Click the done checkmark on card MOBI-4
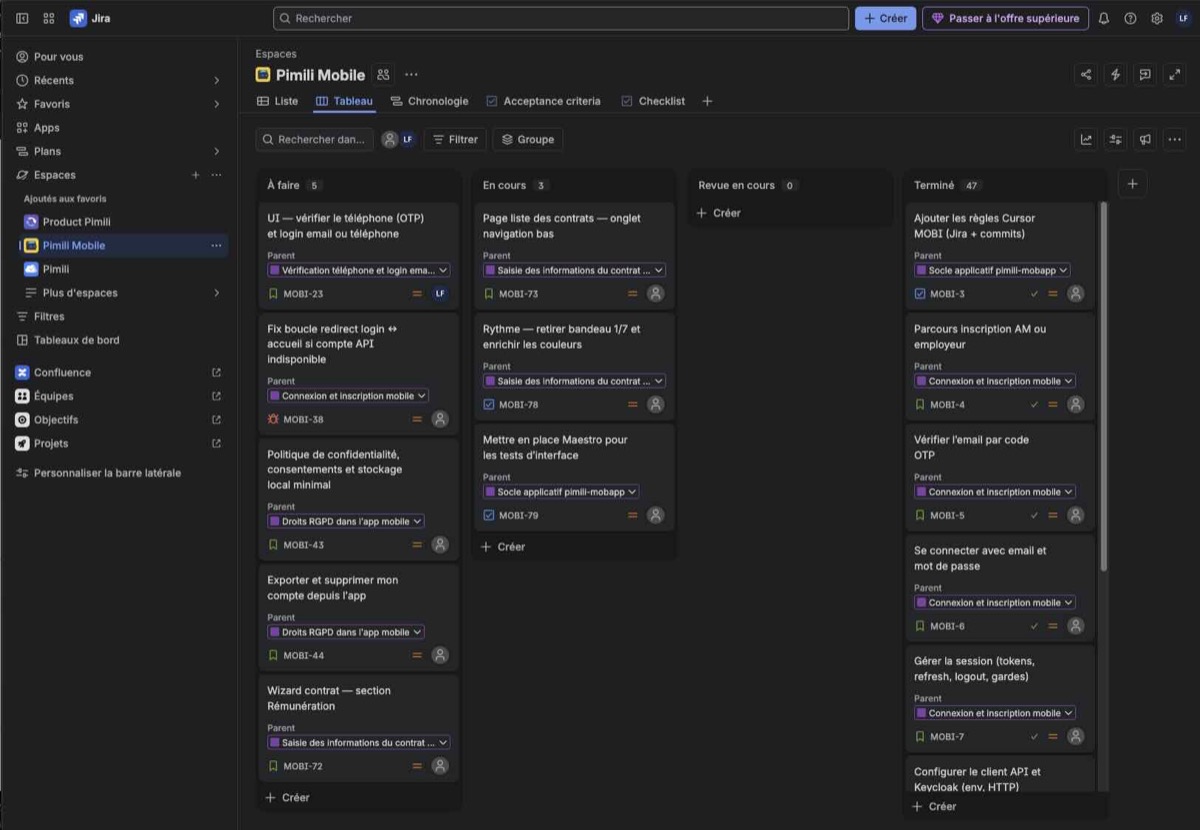This screenshot has width=1200, height=830. coord(1035,405)
